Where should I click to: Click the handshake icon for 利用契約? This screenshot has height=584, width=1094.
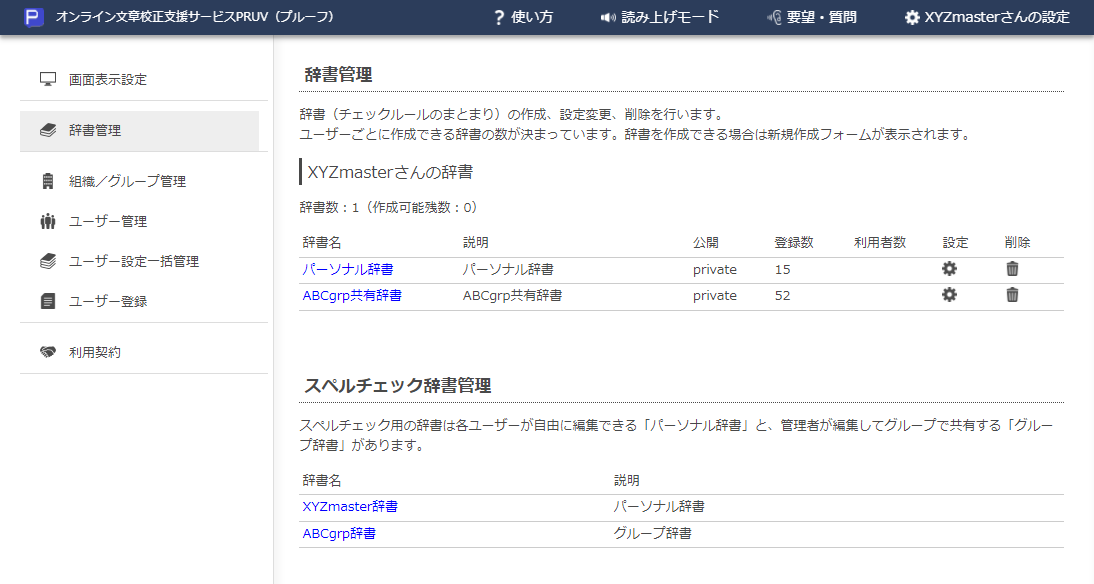click(x=48, y=352)
